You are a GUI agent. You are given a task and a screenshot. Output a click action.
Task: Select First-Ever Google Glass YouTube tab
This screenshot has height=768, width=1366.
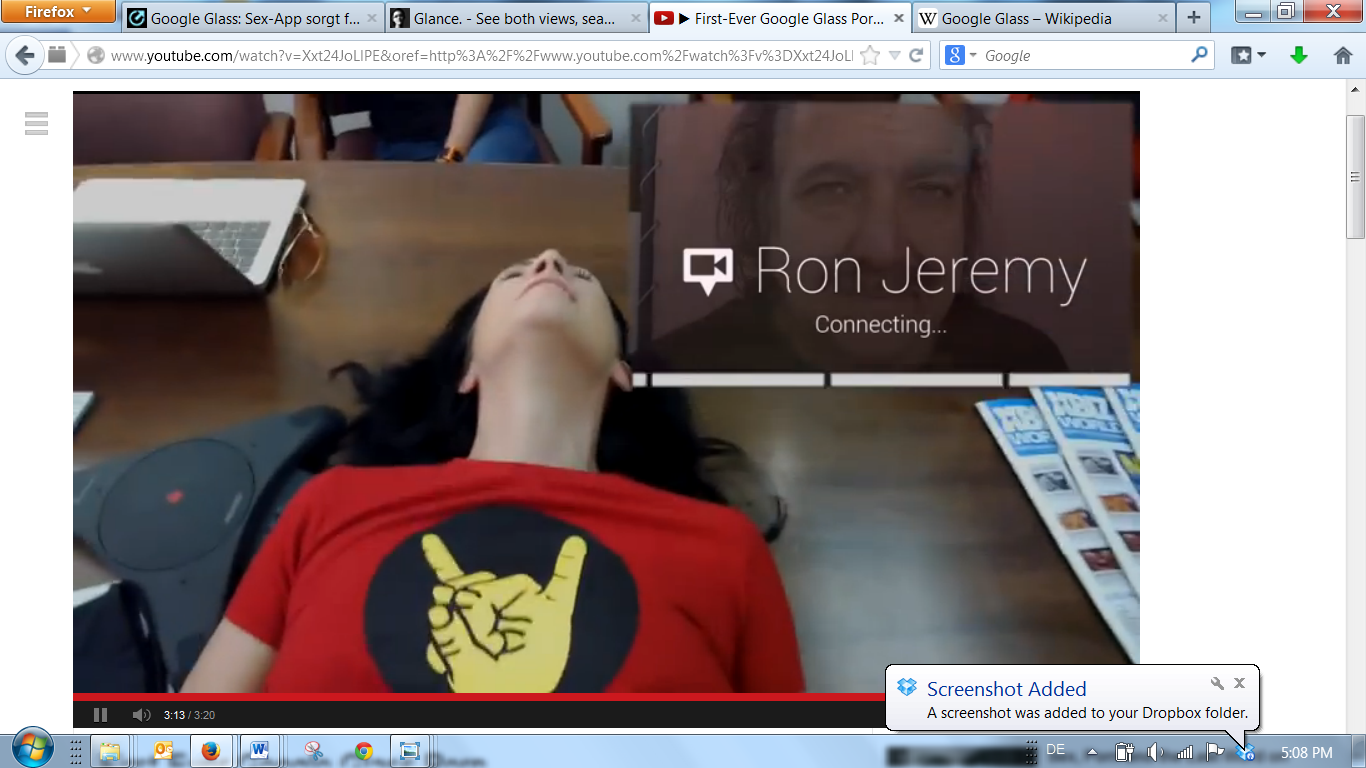pyautogui.click(x=780, y=18)
